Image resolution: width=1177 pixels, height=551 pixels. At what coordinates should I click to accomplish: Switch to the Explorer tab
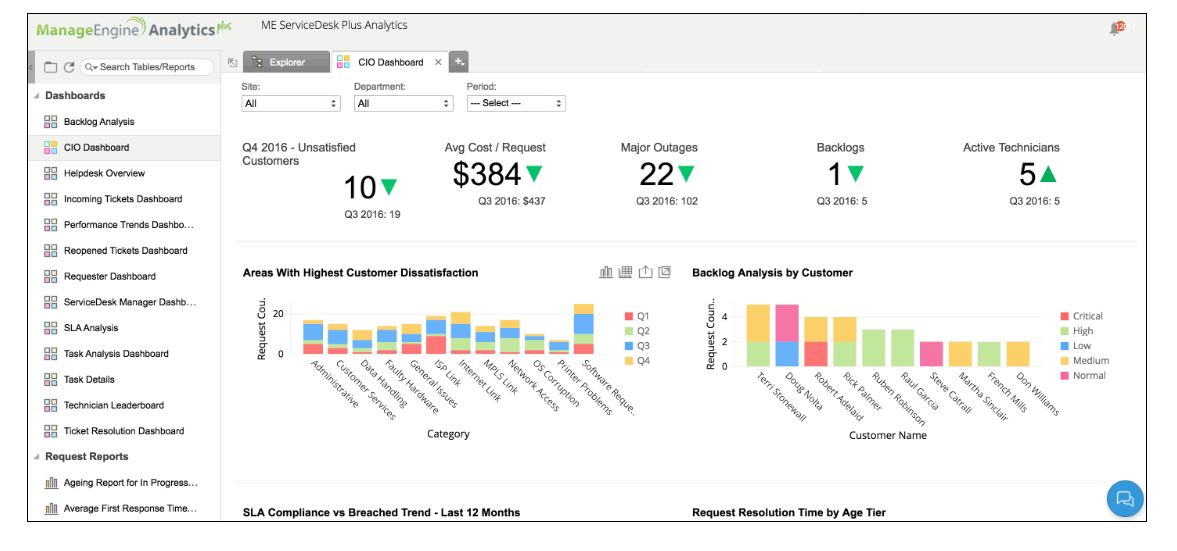click(286, 62)
